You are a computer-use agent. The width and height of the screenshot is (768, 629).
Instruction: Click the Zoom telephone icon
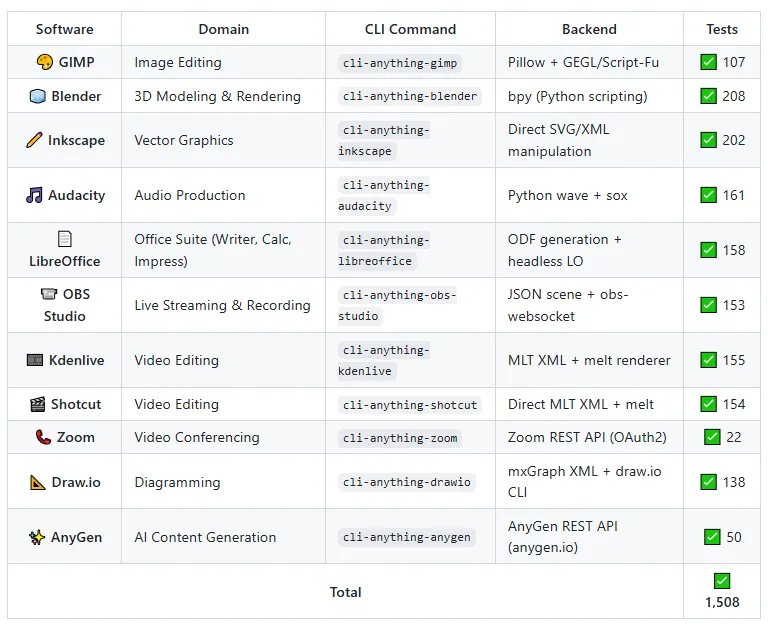tap(43, 437)
